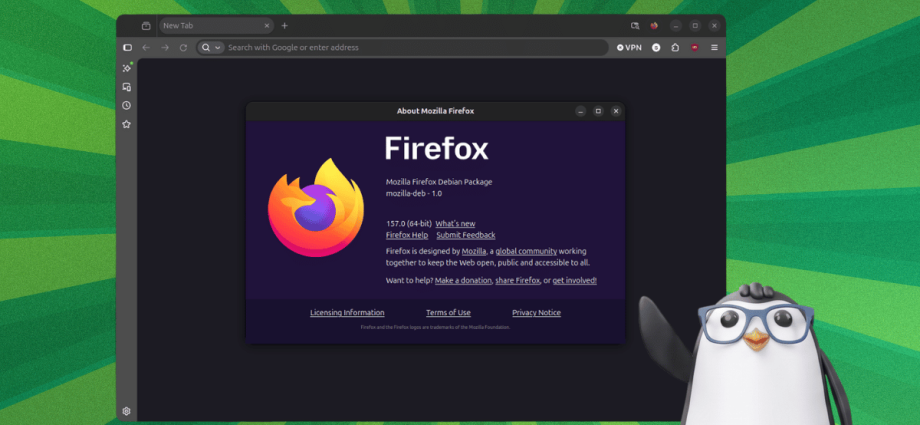
Task: Open the Privacy Notice link
Action: click(536, 313)
